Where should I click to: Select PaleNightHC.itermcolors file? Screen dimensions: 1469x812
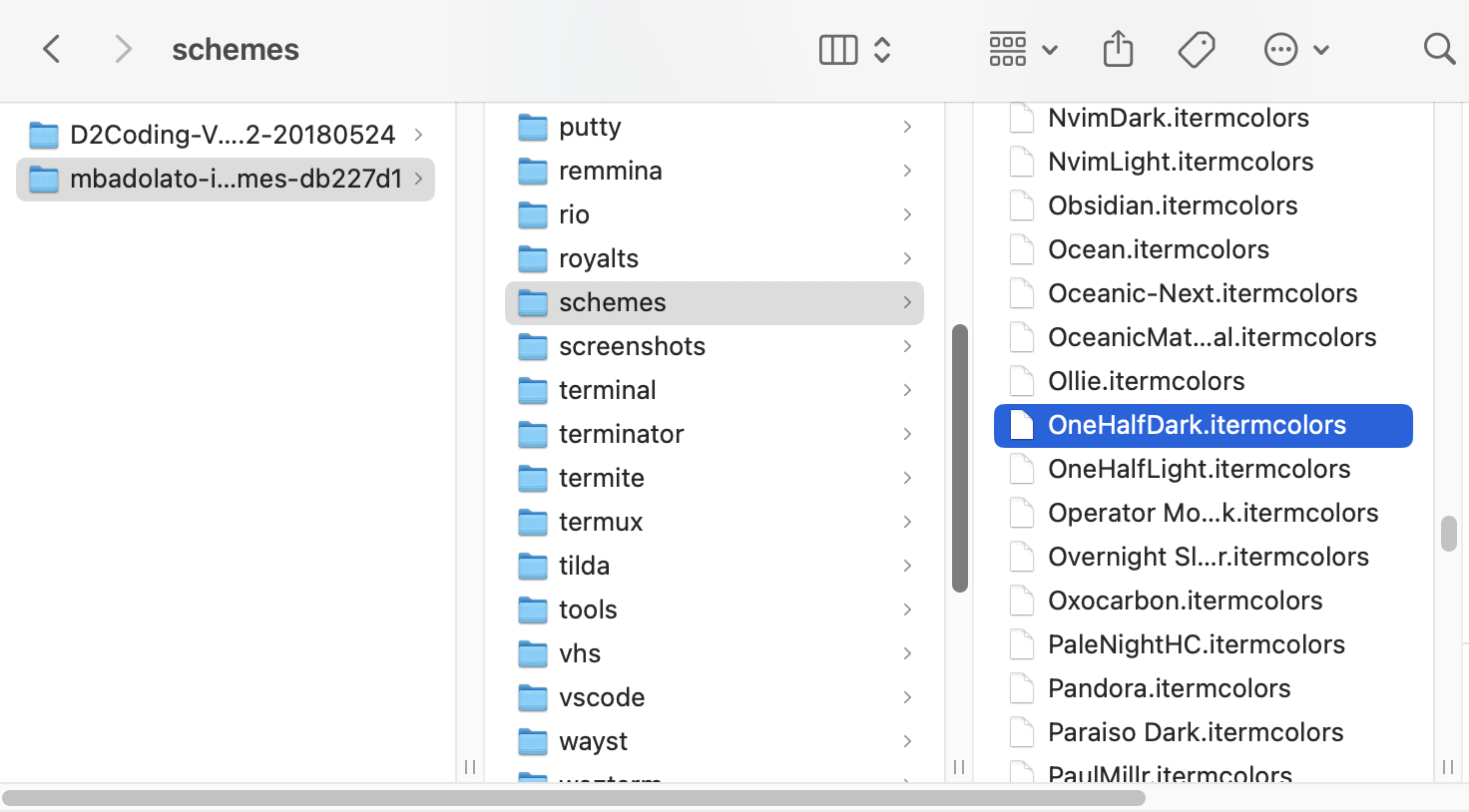[1204, 644]
